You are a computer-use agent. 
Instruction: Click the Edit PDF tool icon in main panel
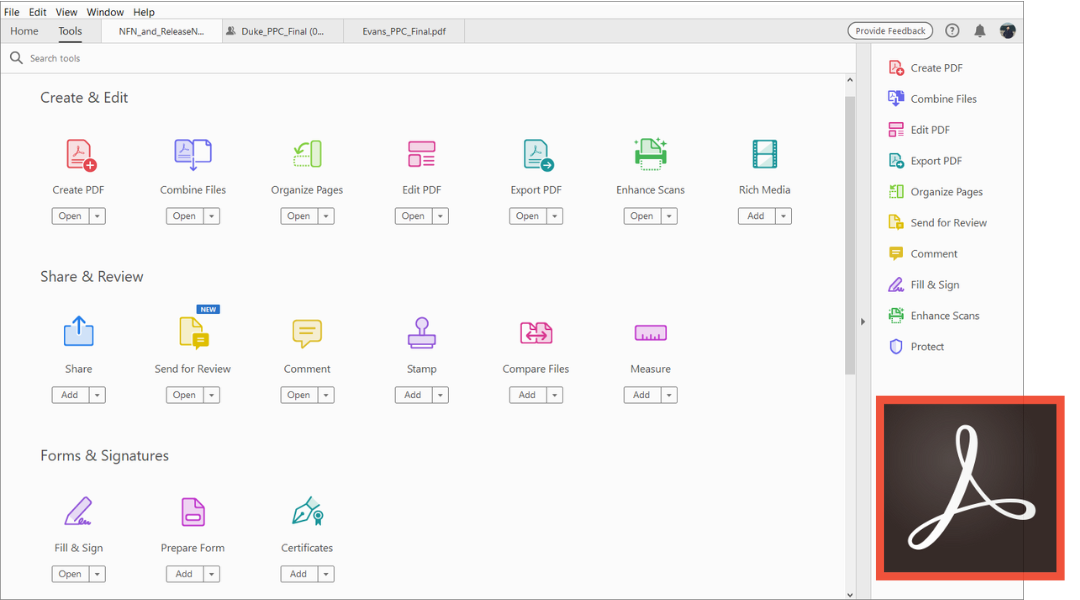click(x=422, y=154)
